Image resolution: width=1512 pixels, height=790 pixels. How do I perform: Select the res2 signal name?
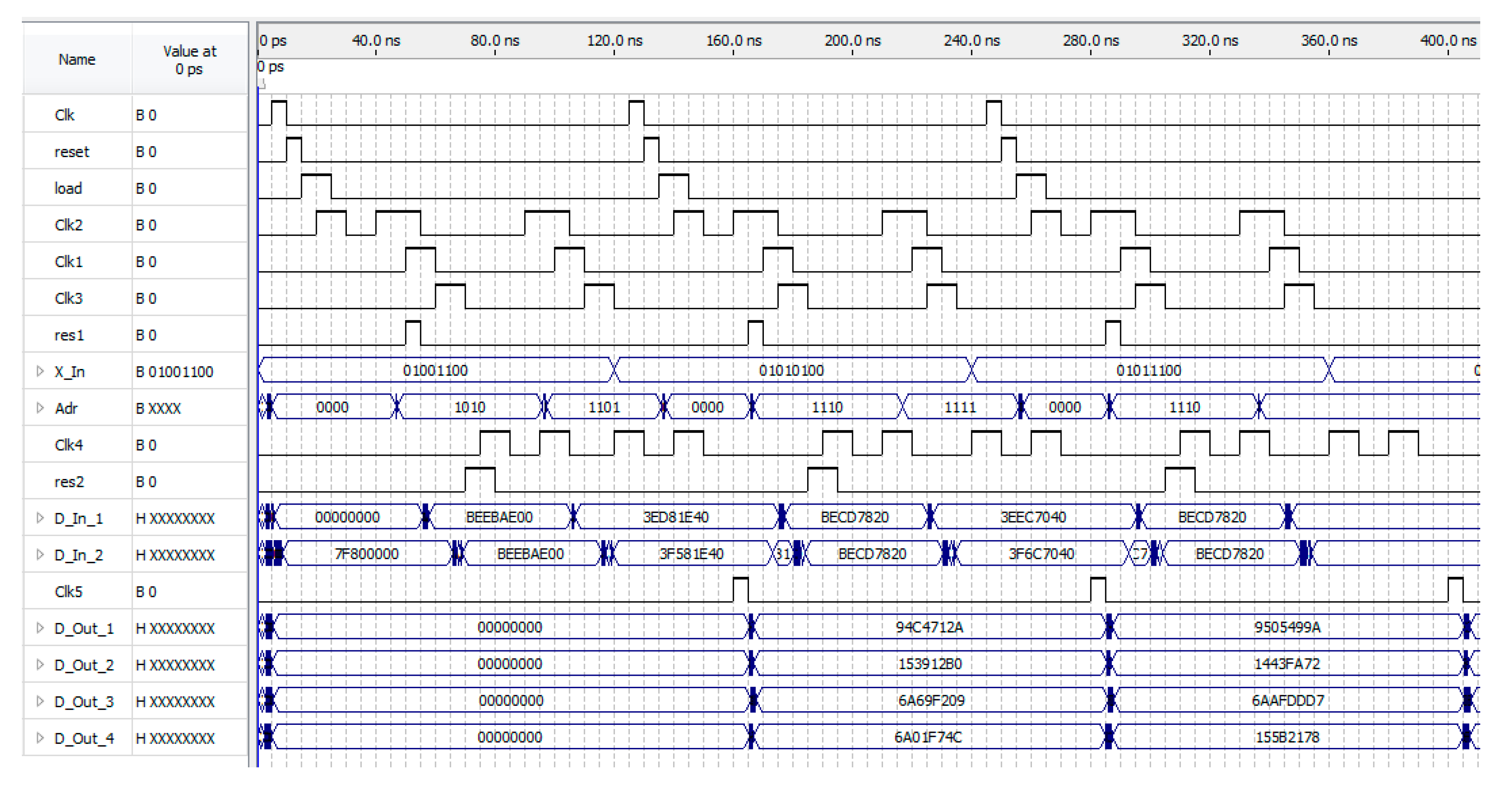click(x=69, y=482)
